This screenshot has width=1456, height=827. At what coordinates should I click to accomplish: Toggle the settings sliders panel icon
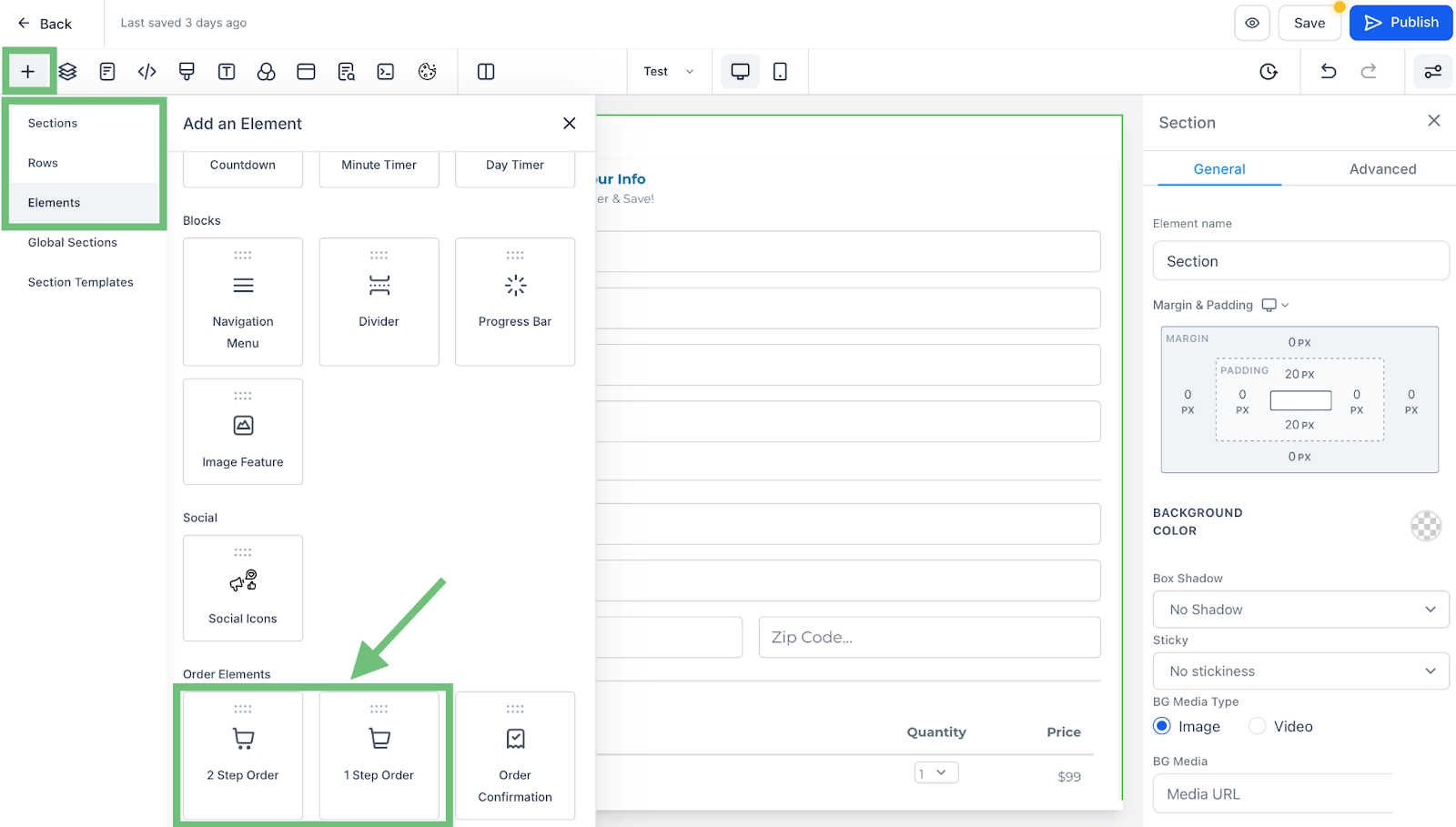pyautogui.click(x=1433, y=71)
